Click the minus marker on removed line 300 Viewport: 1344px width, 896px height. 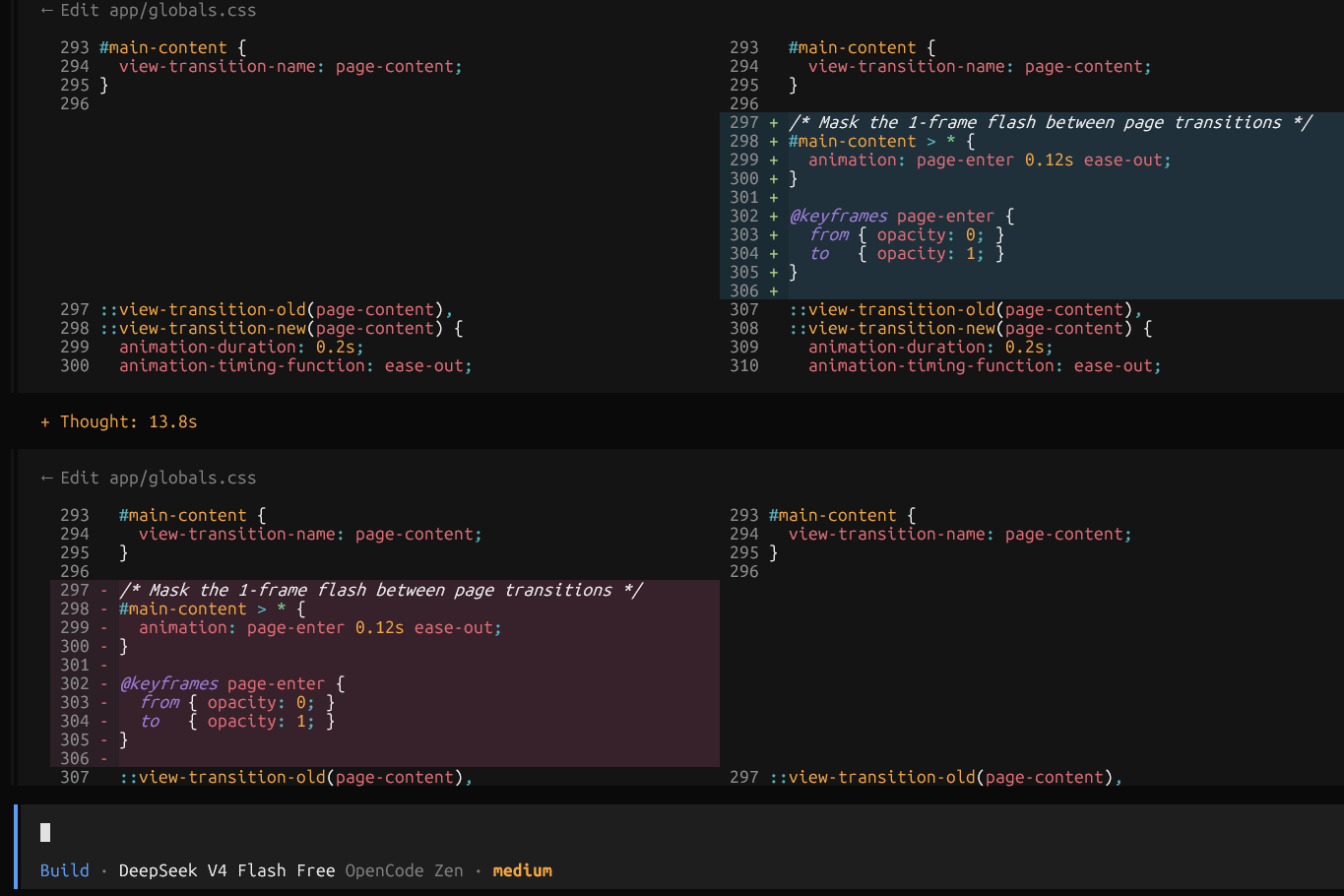click(x=104, y=646)
